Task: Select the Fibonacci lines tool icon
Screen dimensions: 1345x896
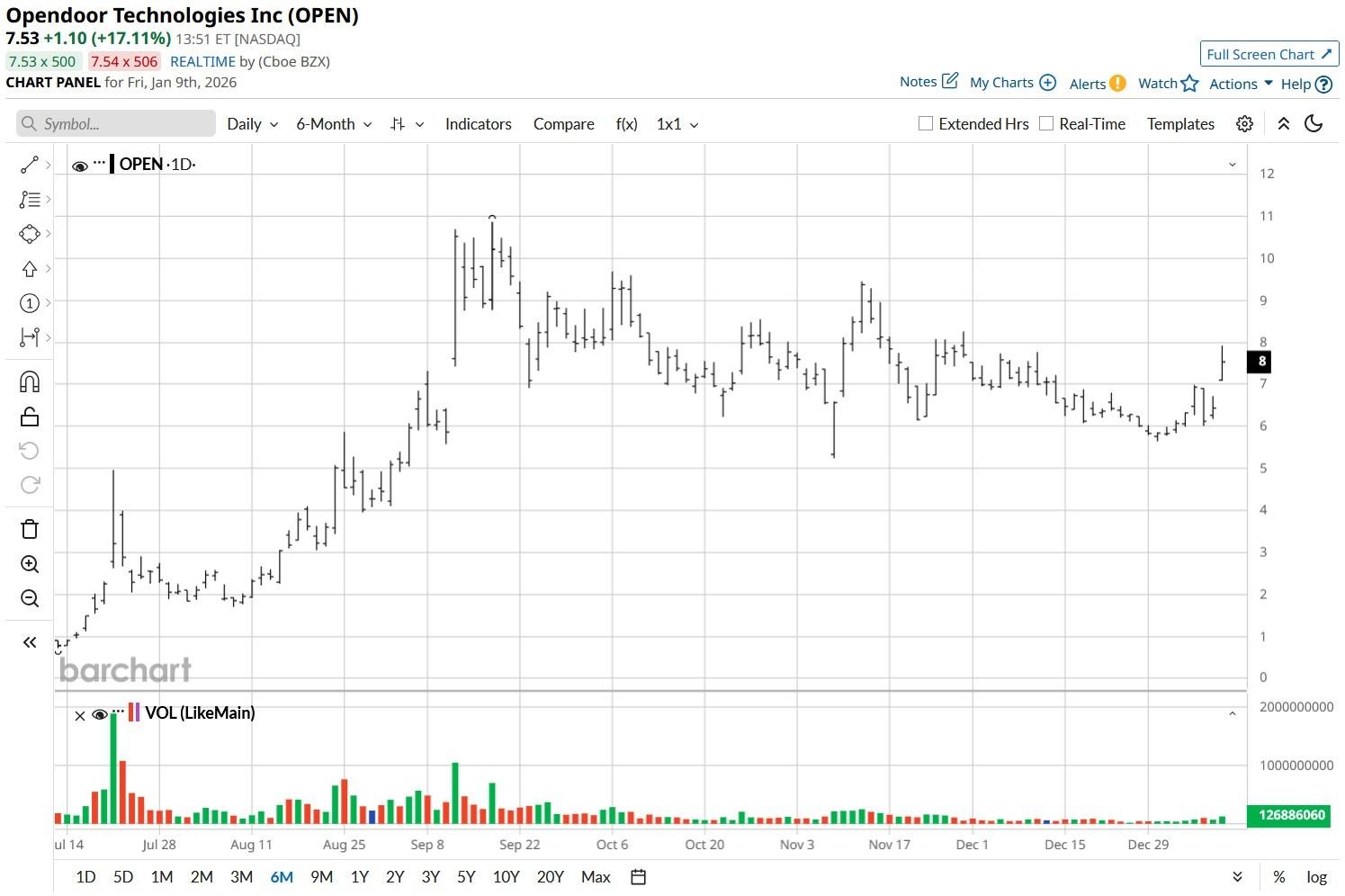Action: (29, 199)
